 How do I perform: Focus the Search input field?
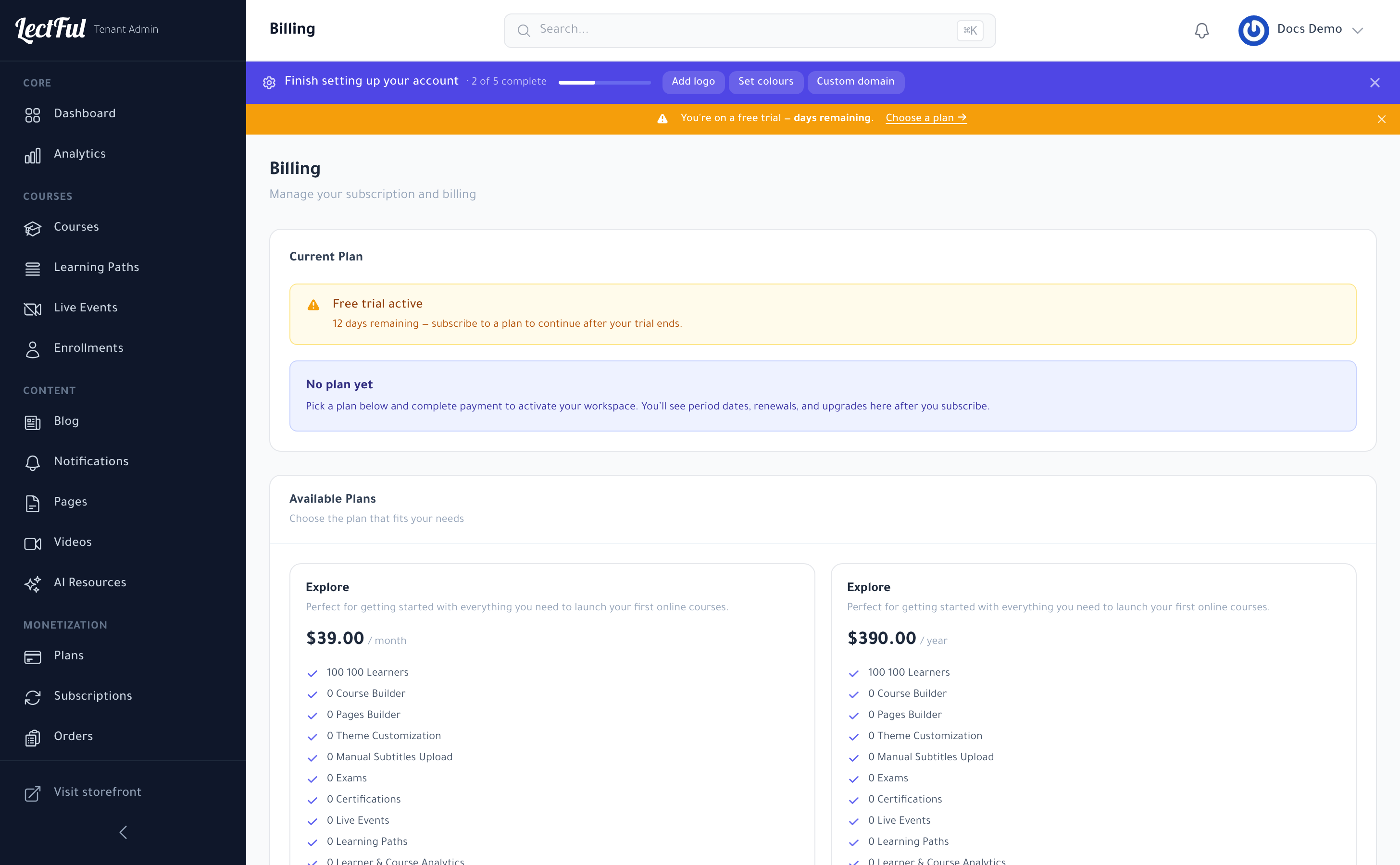pyautogui.click(x=749, y=30)
